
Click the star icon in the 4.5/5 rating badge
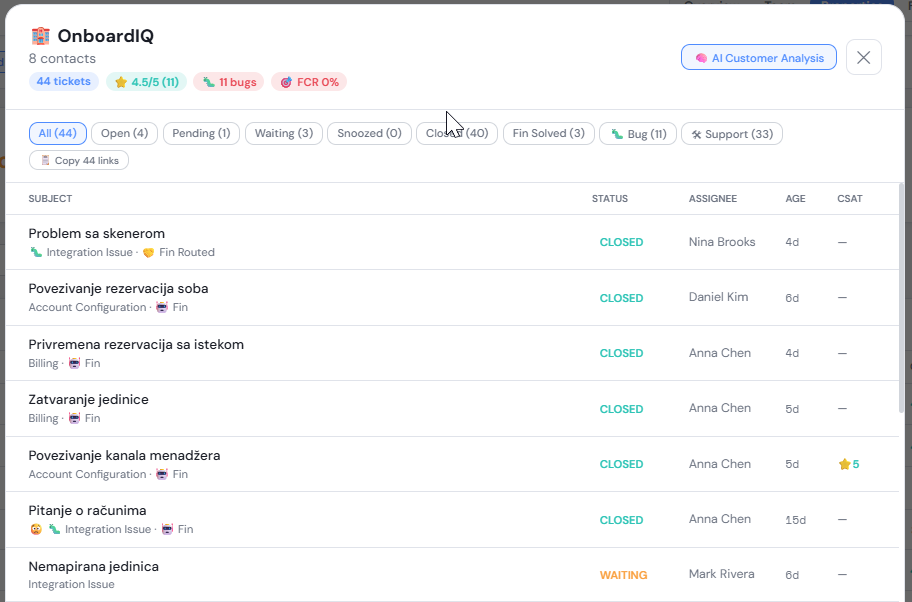(x=122, y=82)
